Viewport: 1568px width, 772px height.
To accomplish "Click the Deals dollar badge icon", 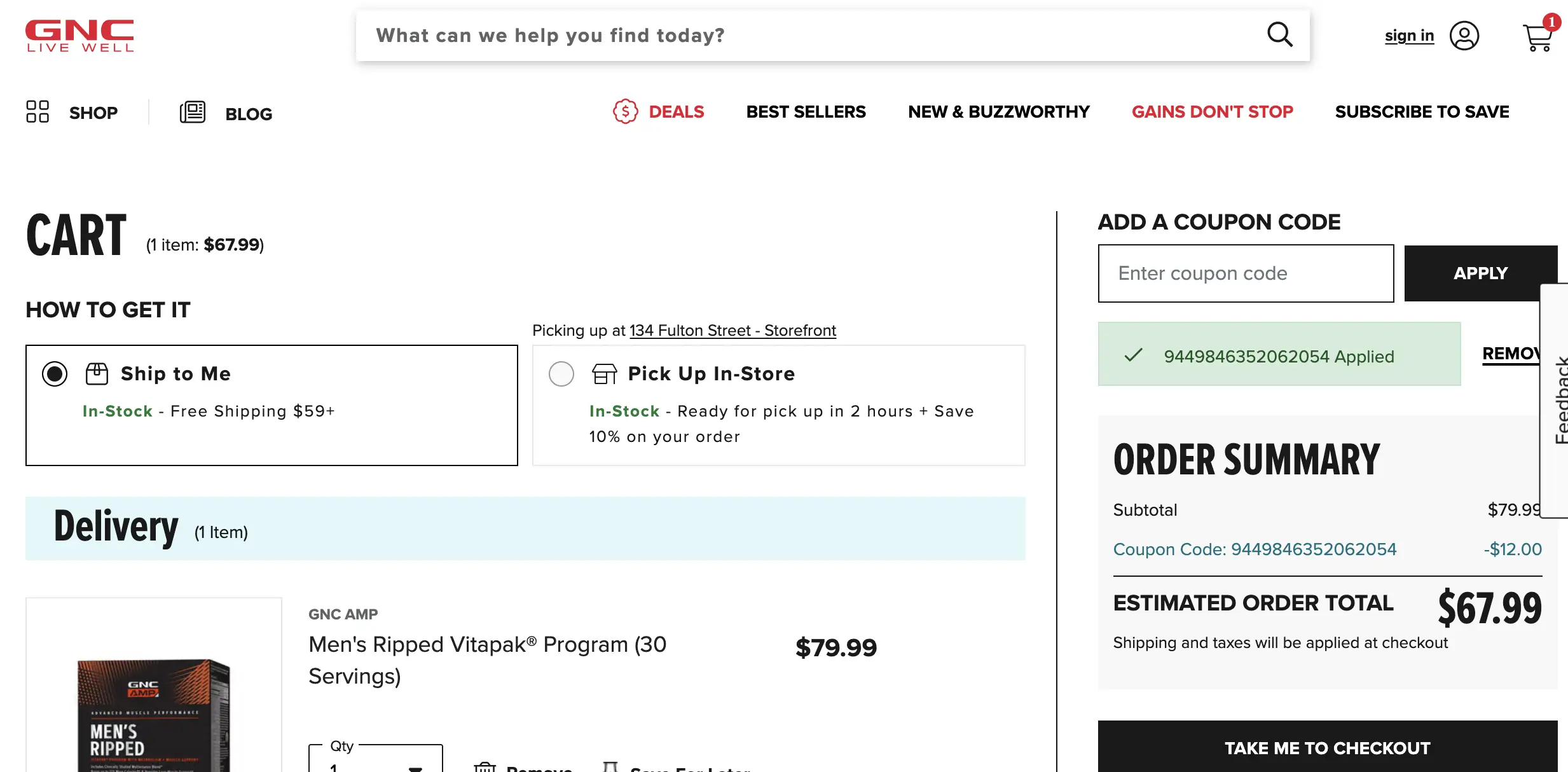I will tap(625, 112).
